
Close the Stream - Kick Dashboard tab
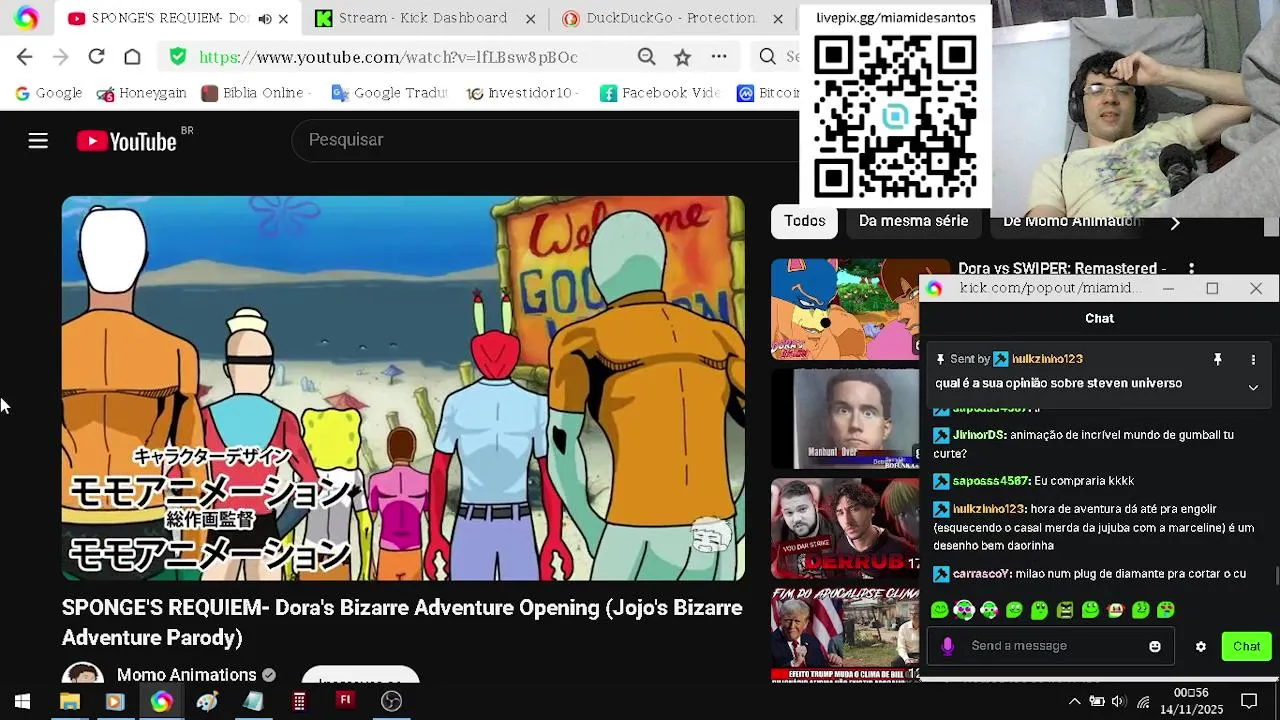pos(530,19)
